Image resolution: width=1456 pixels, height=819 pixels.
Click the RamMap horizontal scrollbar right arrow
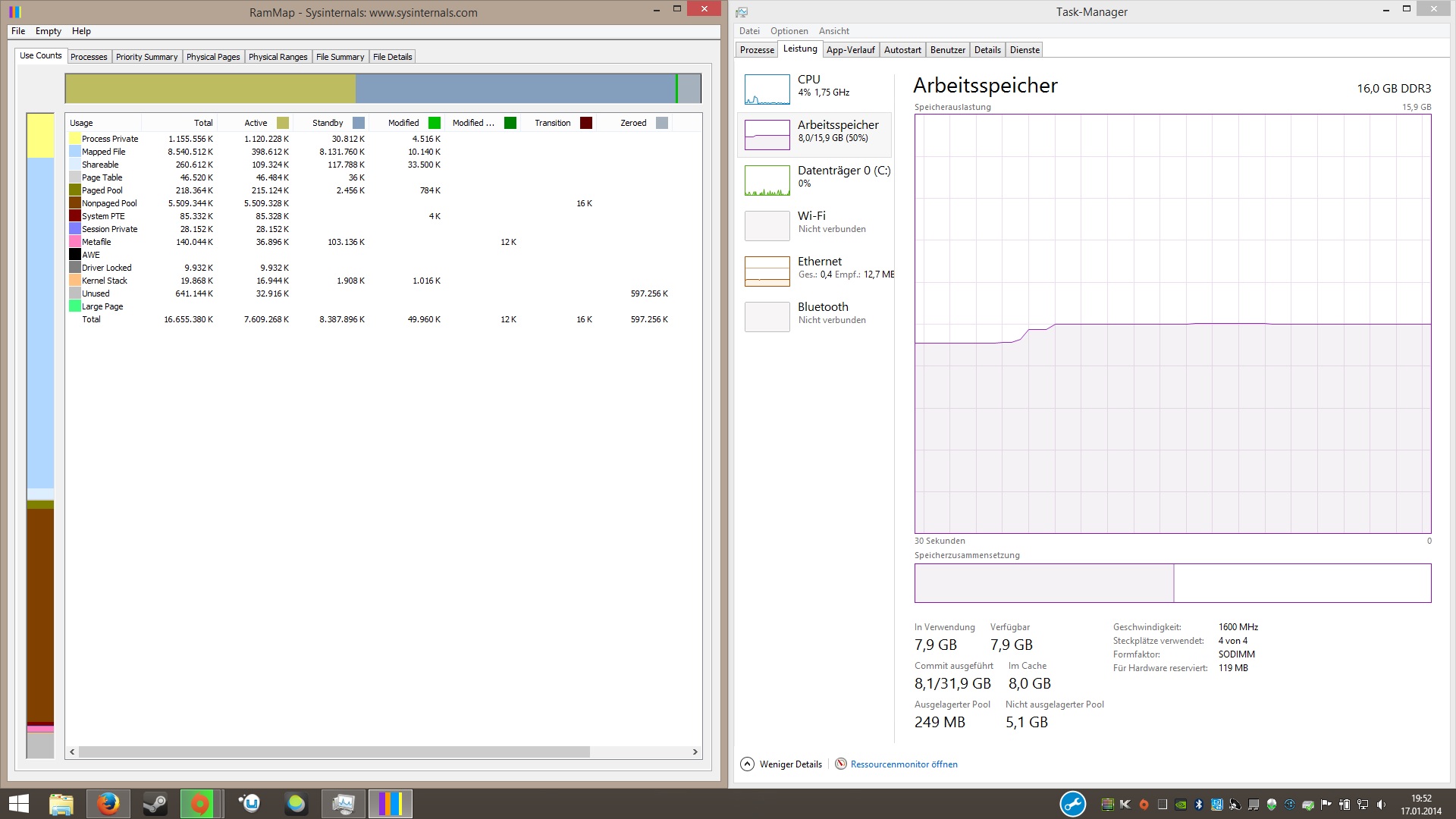[x=695, y=752]
